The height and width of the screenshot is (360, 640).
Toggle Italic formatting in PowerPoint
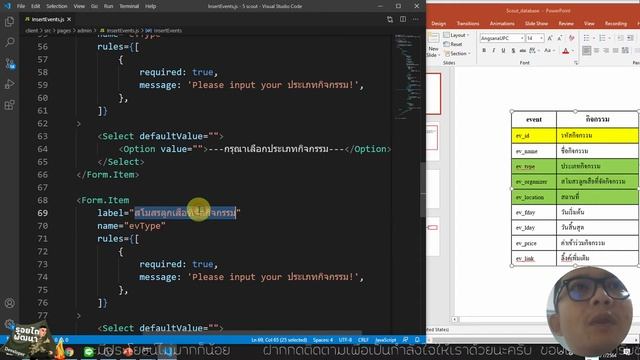point(493,51)
